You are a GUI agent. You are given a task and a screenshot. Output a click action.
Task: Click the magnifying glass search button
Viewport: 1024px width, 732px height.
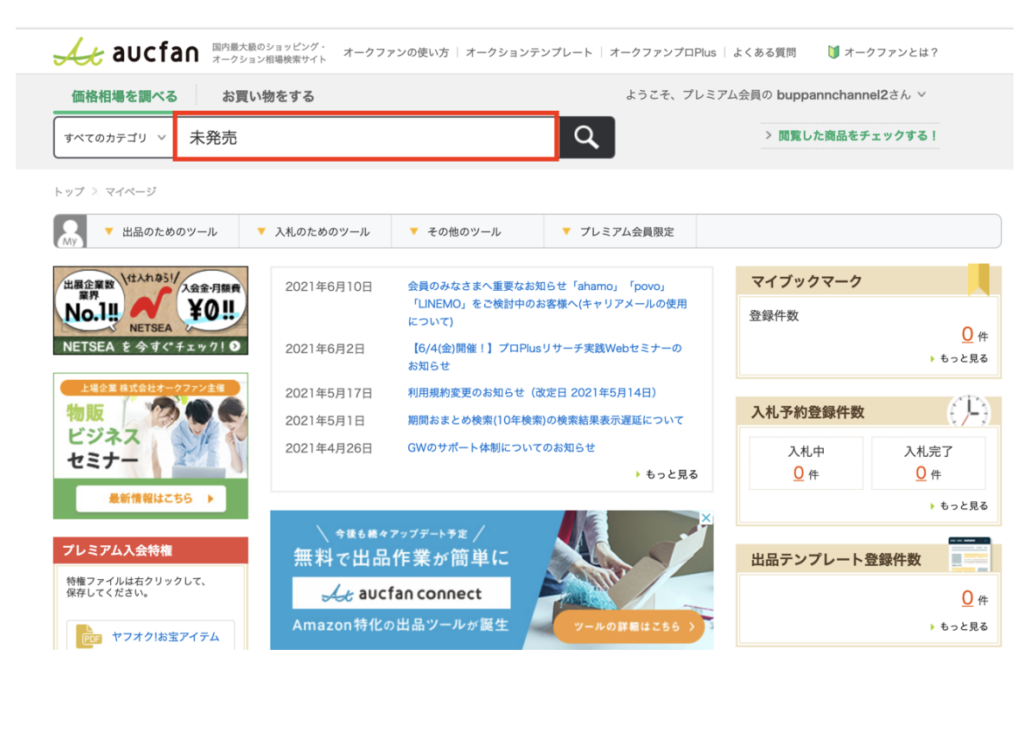586,138
